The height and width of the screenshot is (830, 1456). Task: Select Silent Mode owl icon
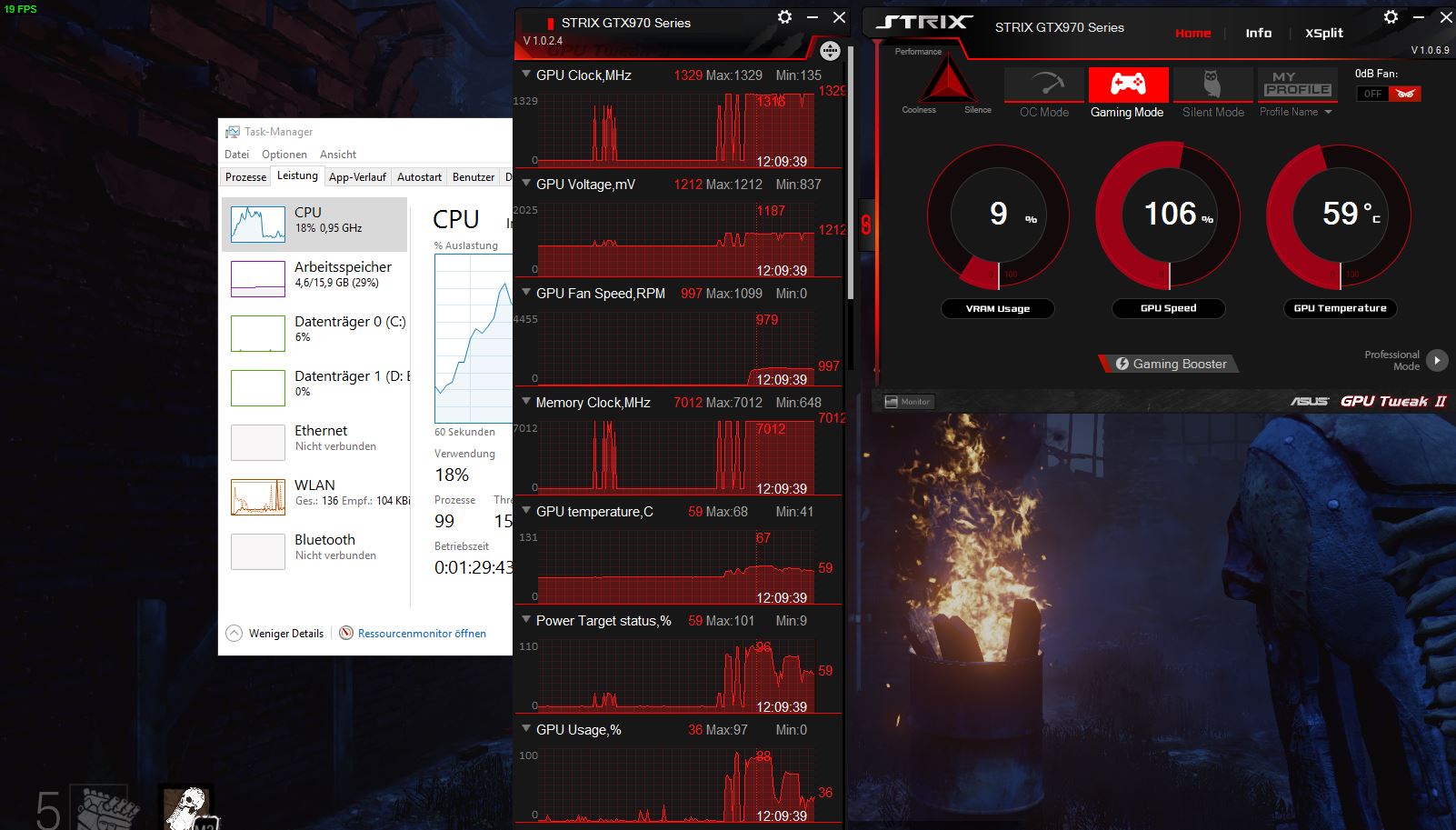1212,85
